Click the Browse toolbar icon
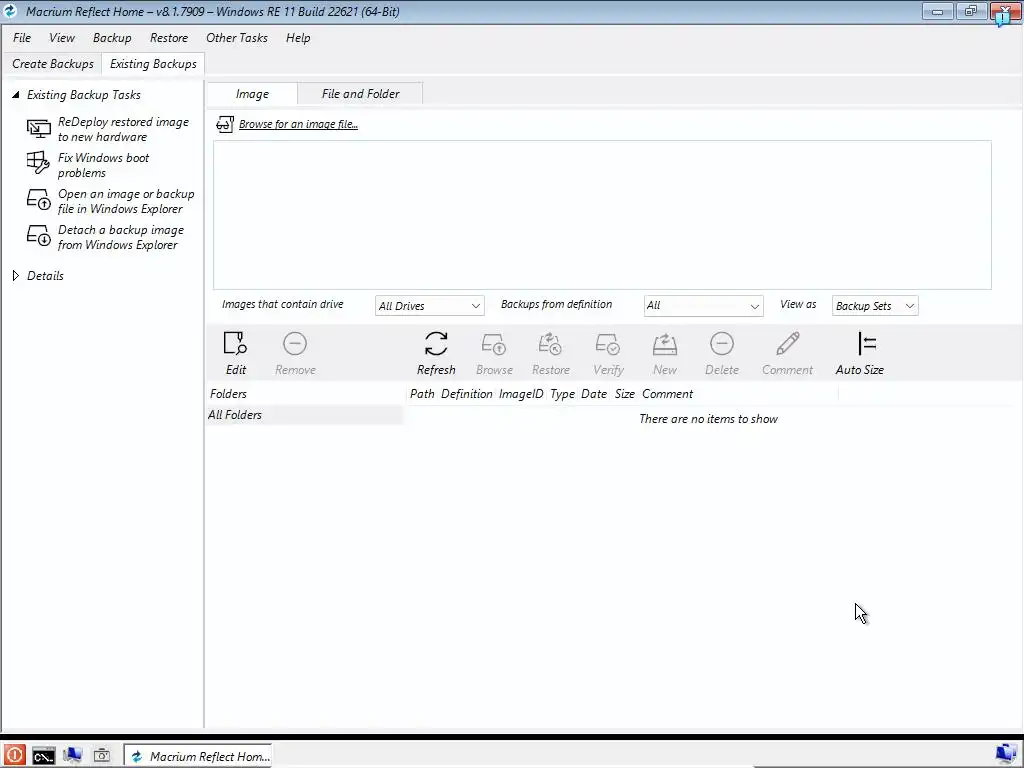 tap(494, 344)
